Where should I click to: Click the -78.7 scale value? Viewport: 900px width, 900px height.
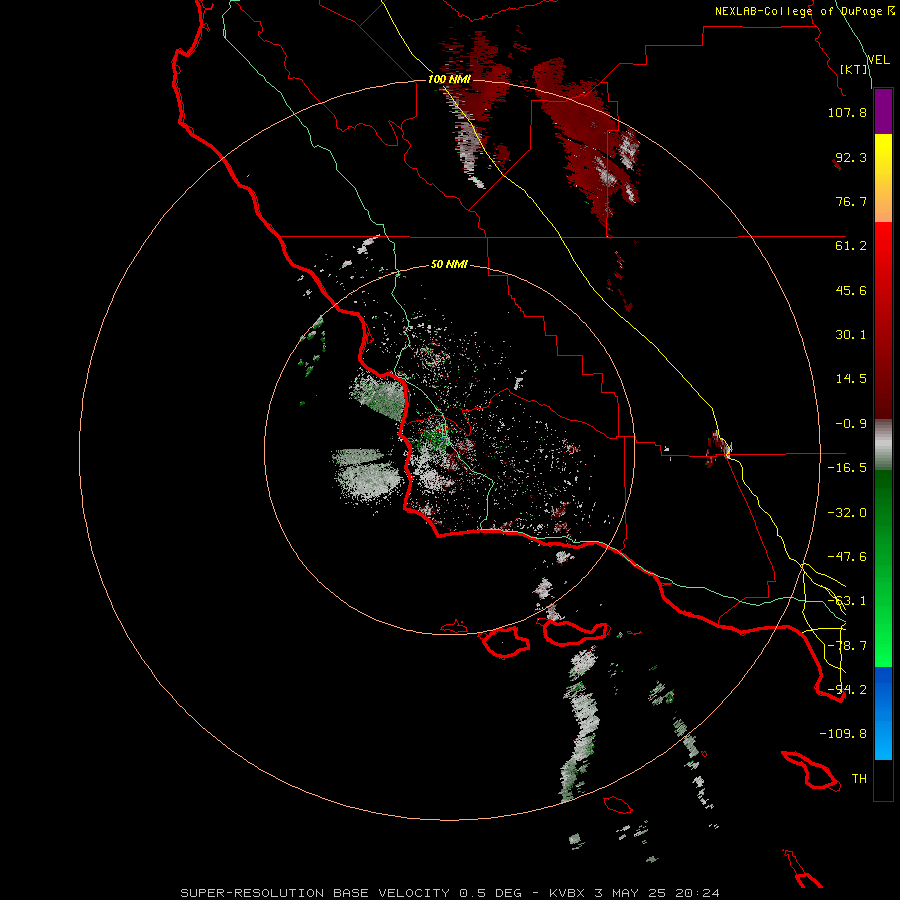coord(847,646)
